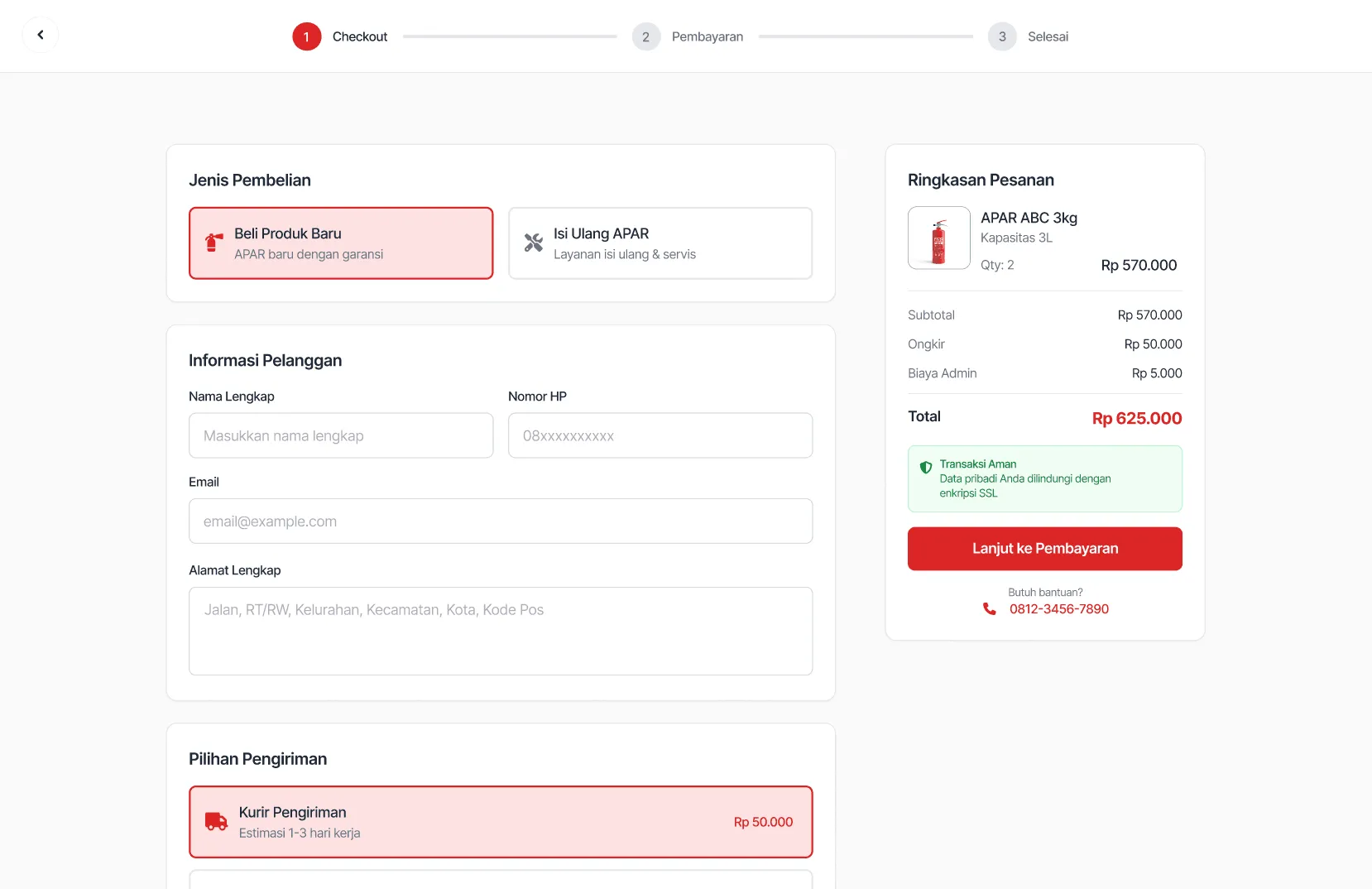Select the Checkout step label

point(360,36)
